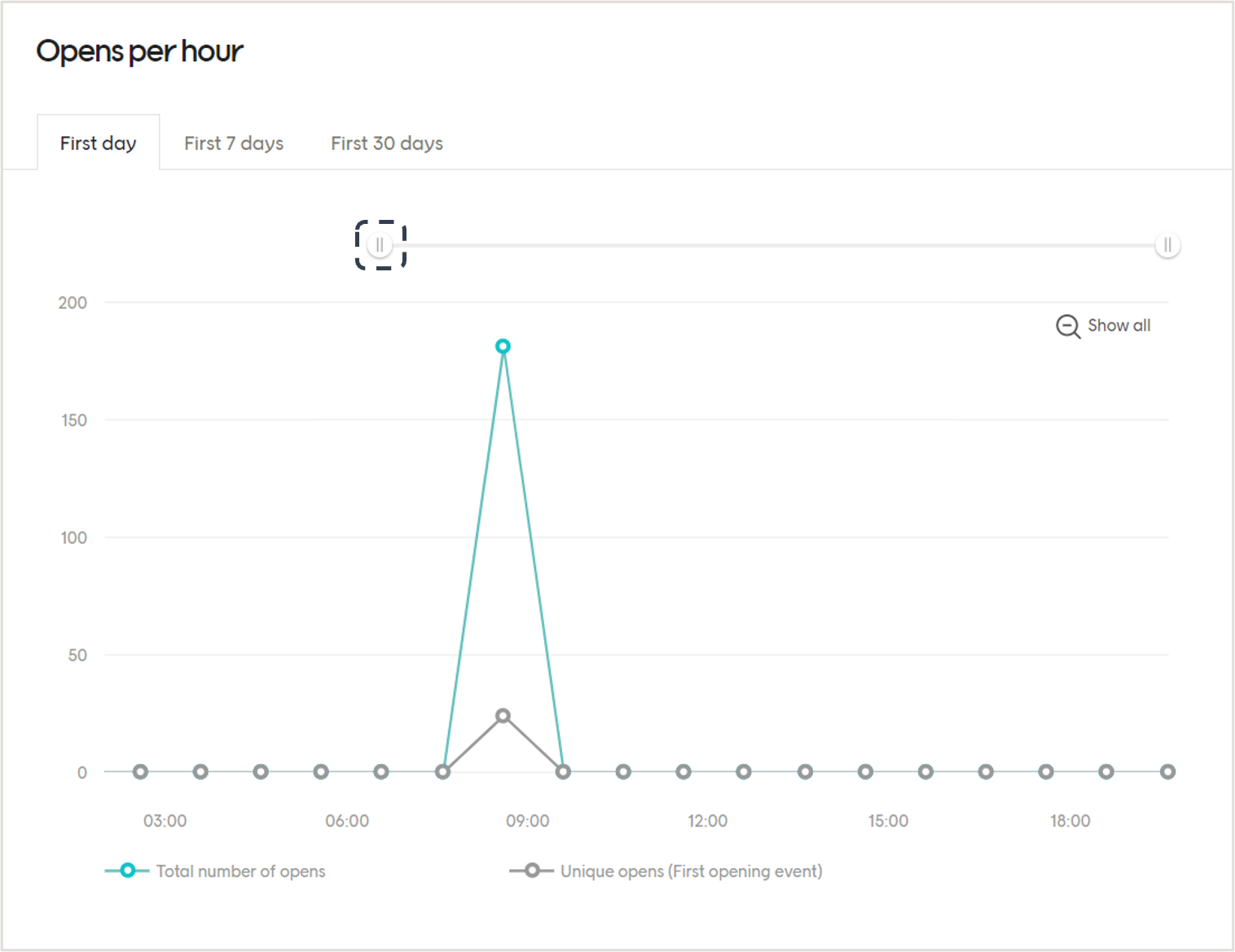Select the gray unique opens peak marker
1235x952 pixels.
(x=503, y=715)
